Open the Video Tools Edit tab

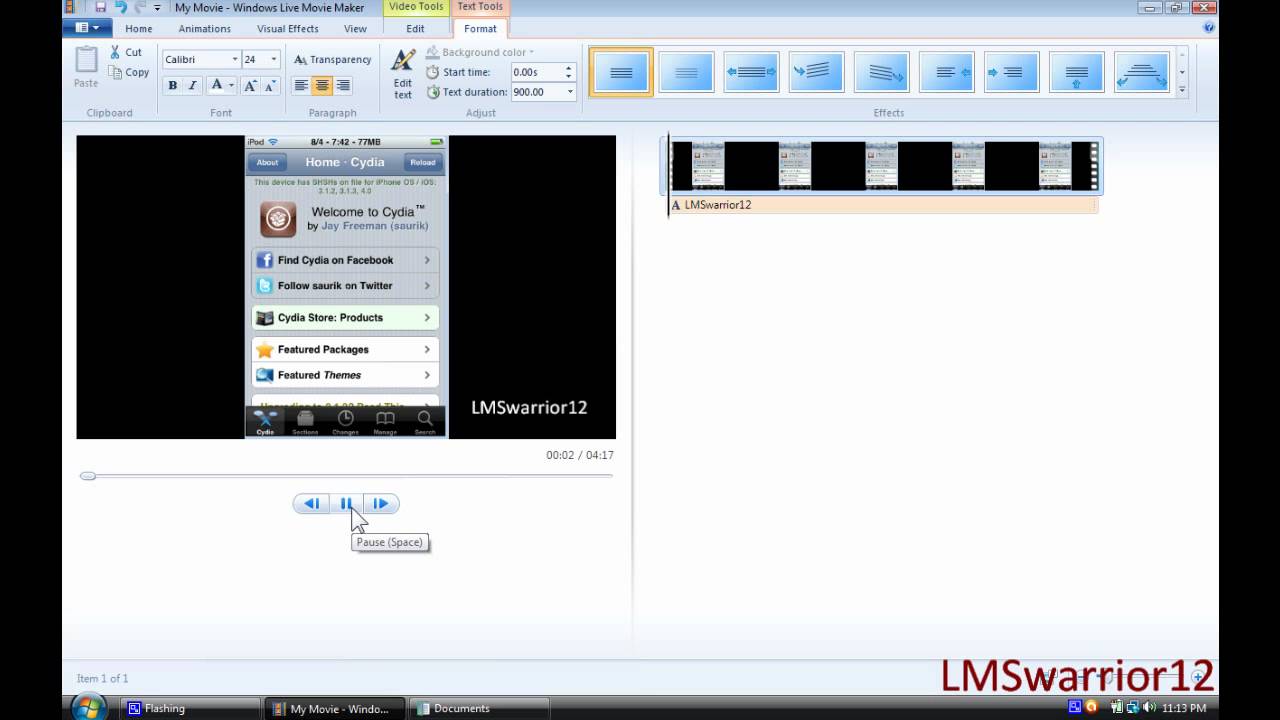coord(416,29)
